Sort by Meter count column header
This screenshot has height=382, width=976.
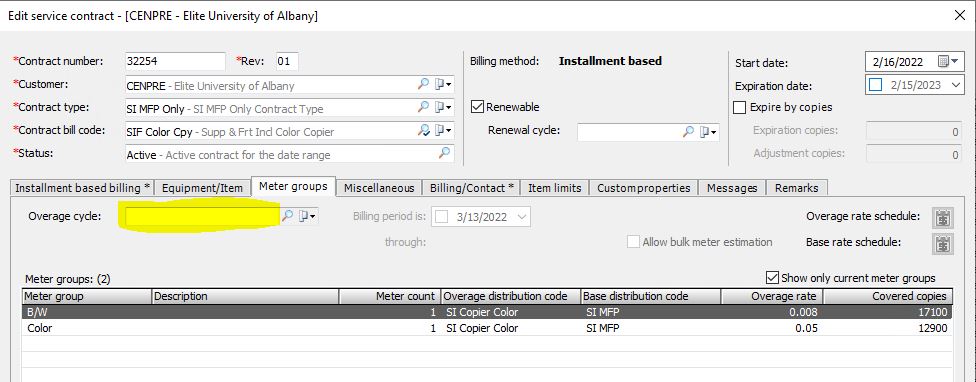tap(390, 296)
